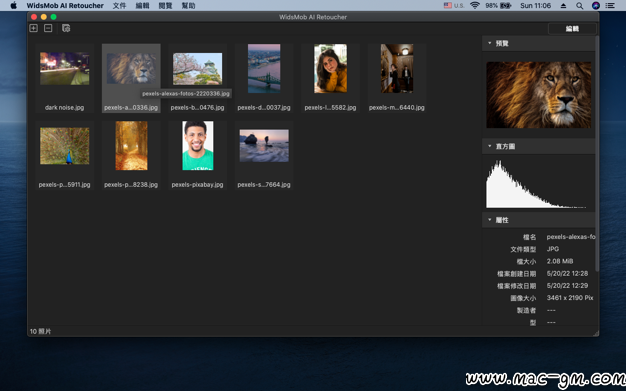Collapse the 預覽 panel section
626x391 pixels.
(489, 43)
